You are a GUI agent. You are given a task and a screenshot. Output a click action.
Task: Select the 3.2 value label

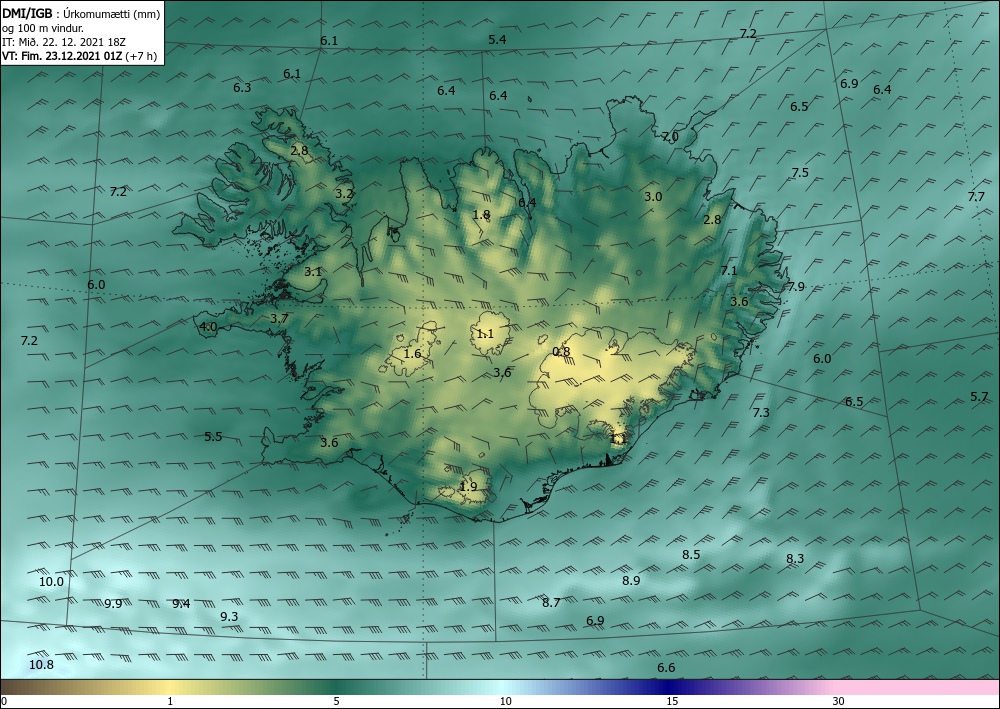(344, 193)
